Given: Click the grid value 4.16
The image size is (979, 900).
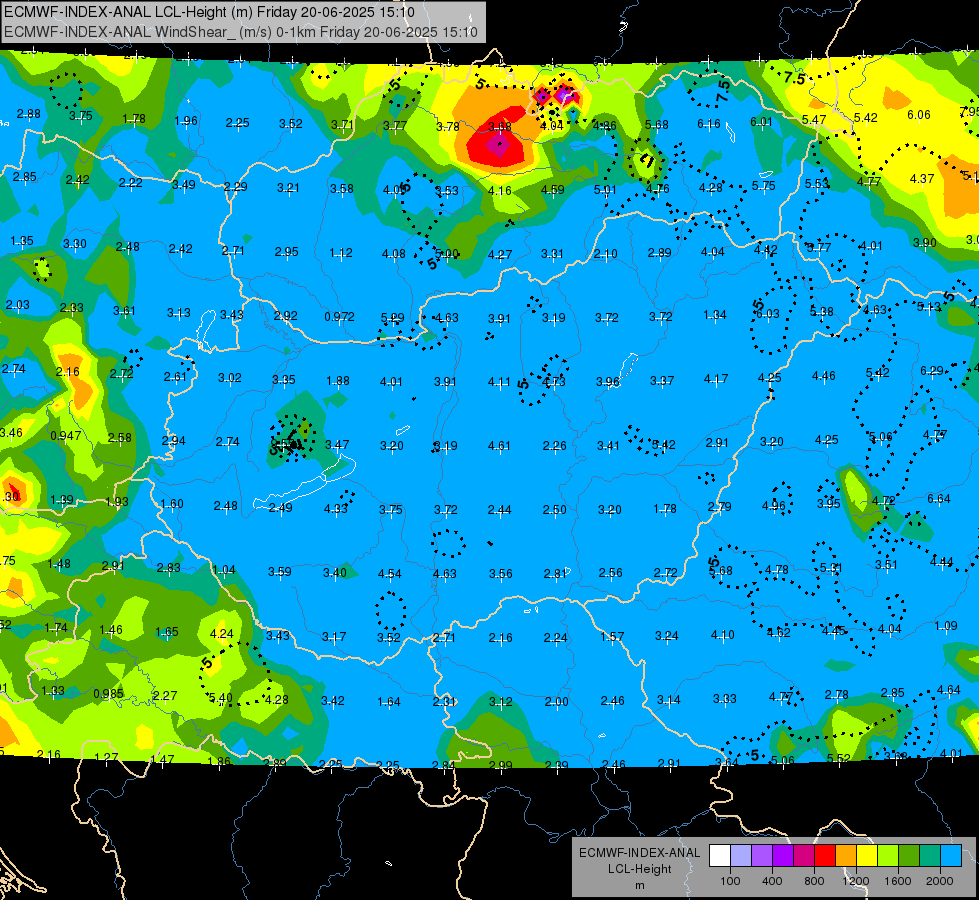Looking at the screenshot, I should coord(499,190).
